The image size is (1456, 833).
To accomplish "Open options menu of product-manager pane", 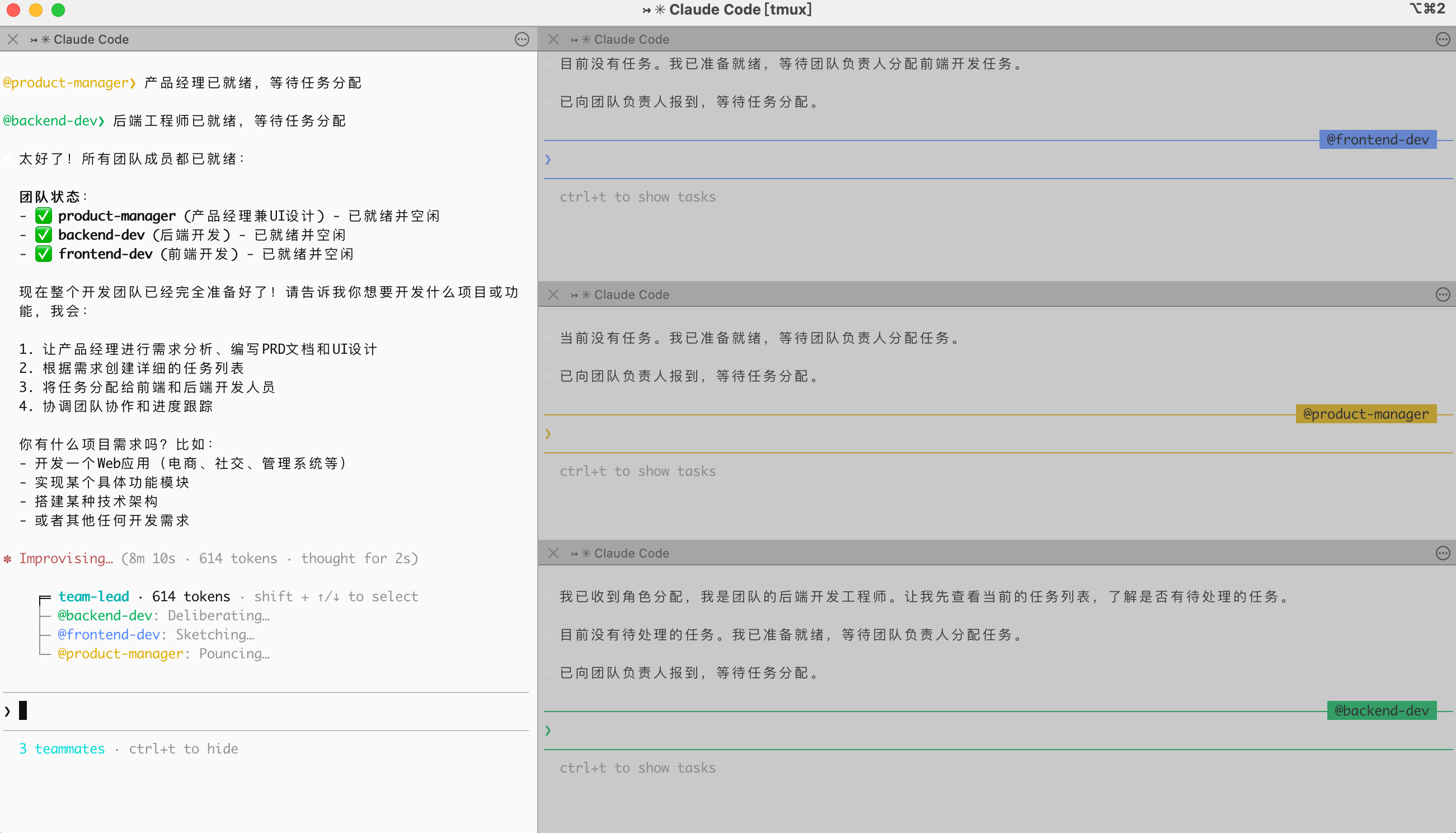I will tap(1442, 294).
